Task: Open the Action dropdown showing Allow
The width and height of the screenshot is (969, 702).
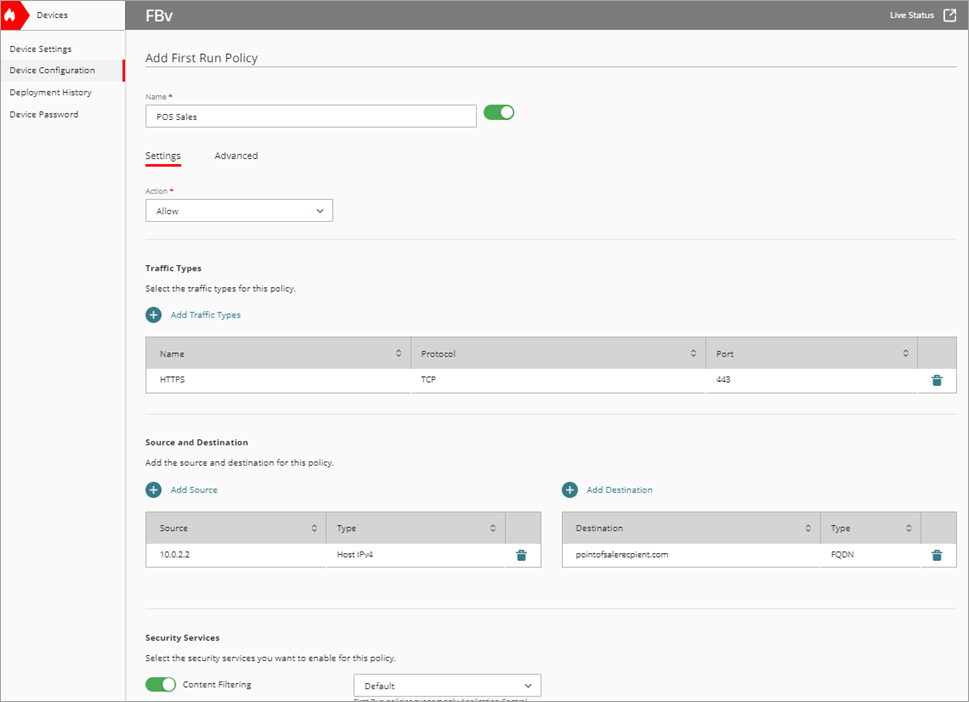Action: (x=238, y=210)
